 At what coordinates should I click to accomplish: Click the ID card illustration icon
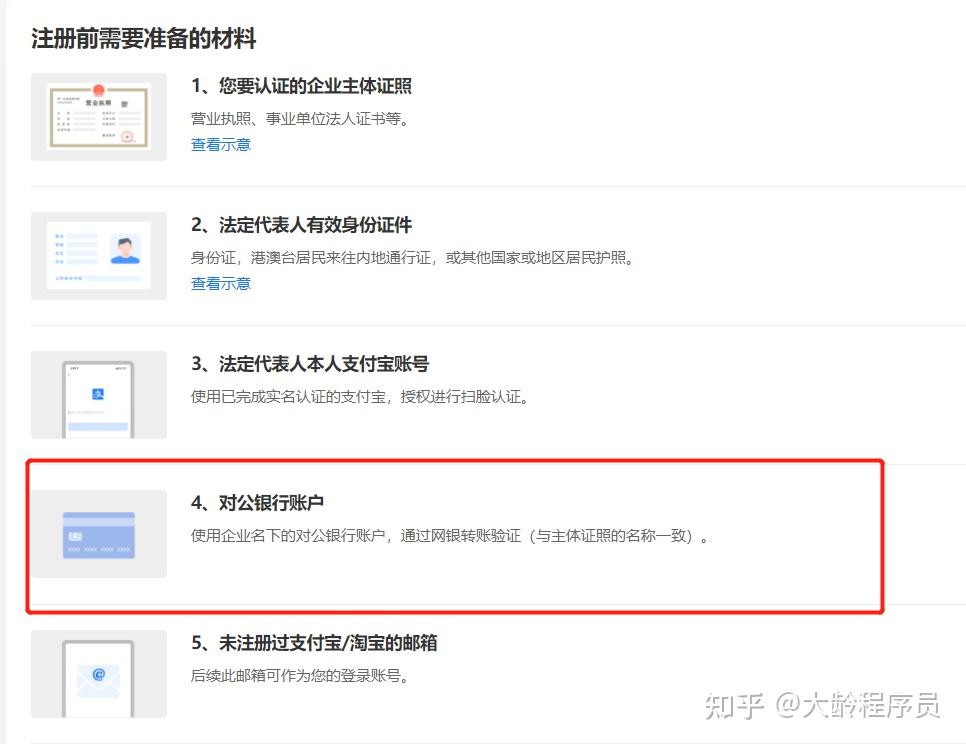(x=98, y=255)
